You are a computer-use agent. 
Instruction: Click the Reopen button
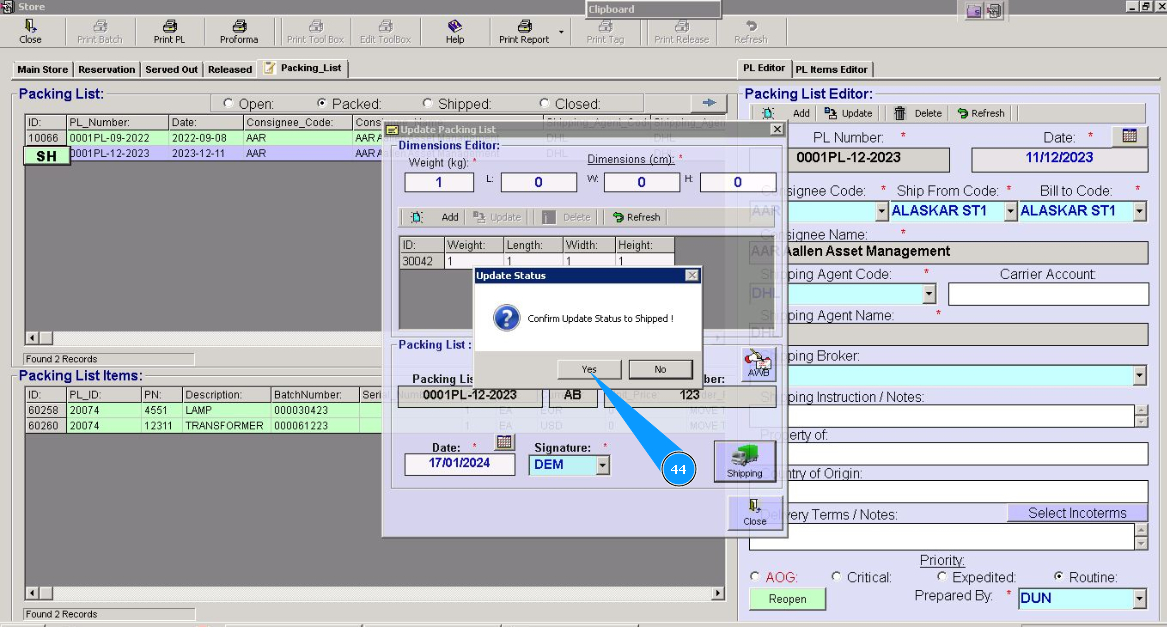(787, 599)
